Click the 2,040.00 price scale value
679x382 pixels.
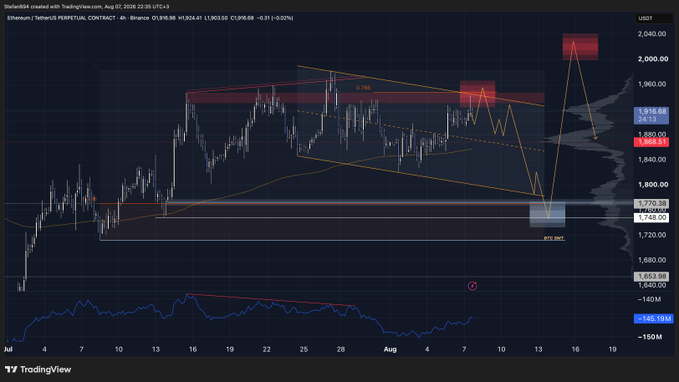click(x=652, y=34)
